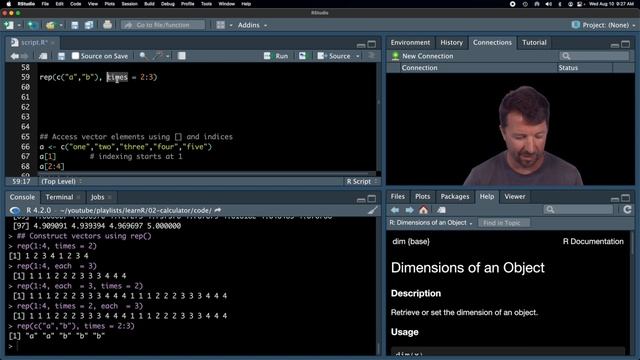Close the script.R tab
640x360 pixels.
(53, 42)
